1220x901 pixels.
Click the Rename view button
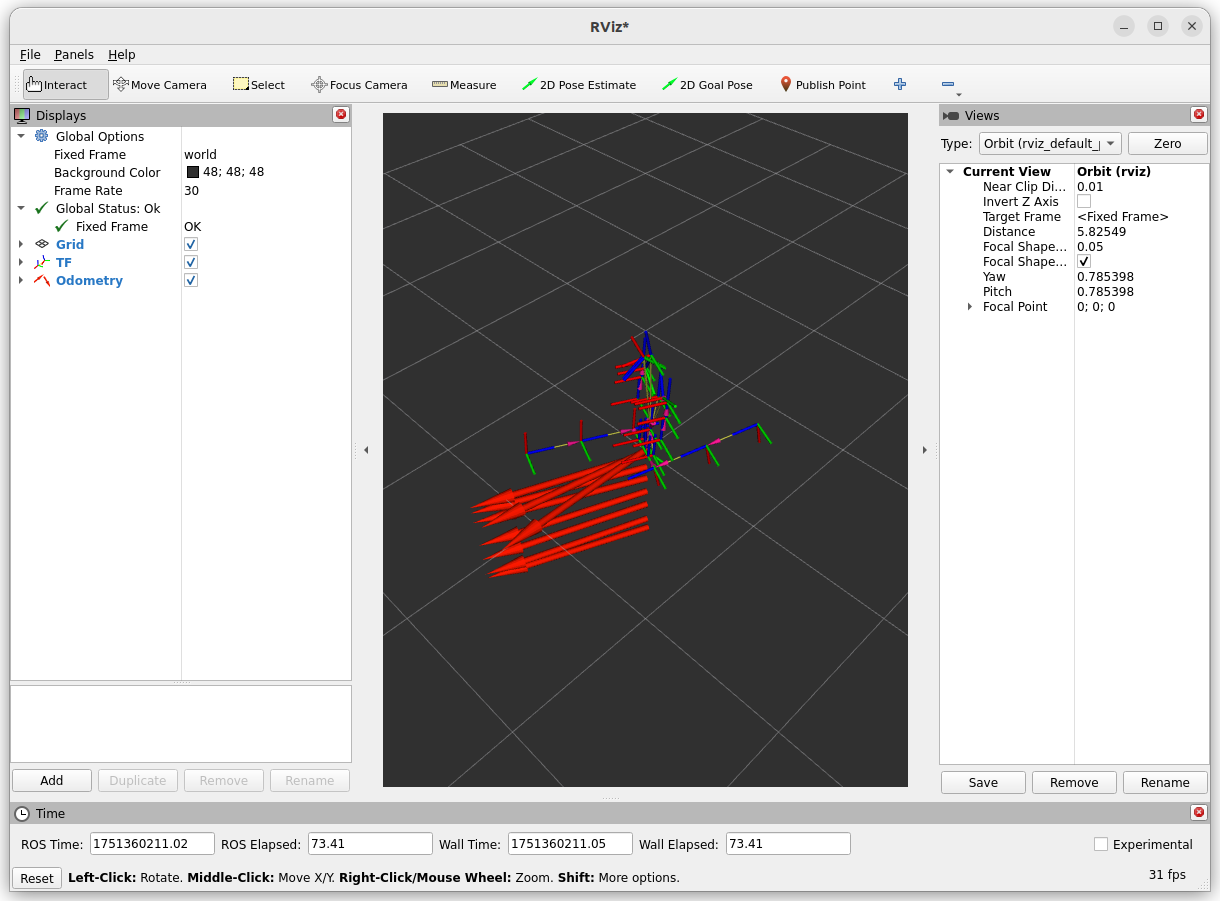tap(1165, 782)
